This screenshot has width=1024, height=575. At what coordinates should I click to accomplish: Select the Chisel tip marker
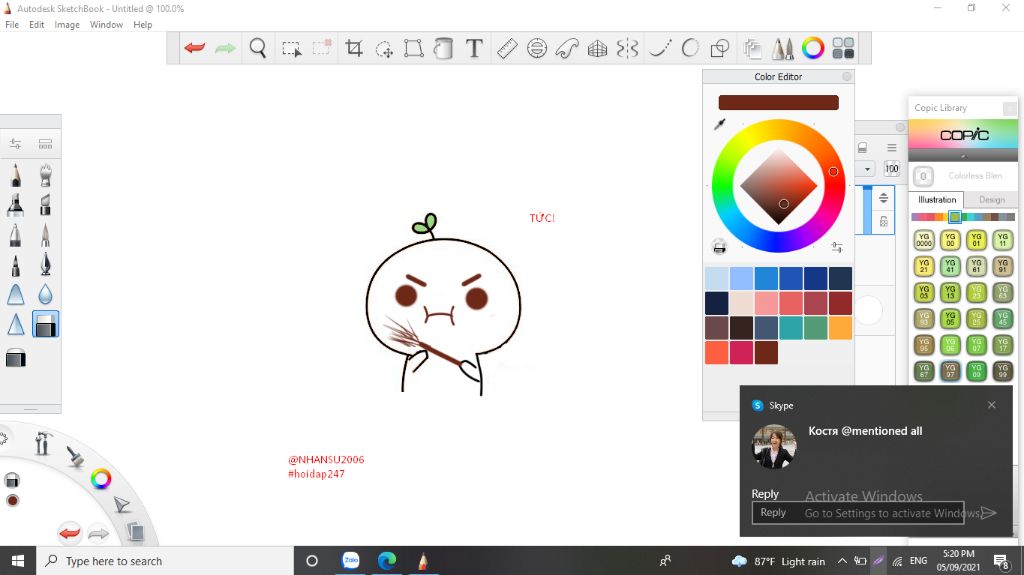45,205
